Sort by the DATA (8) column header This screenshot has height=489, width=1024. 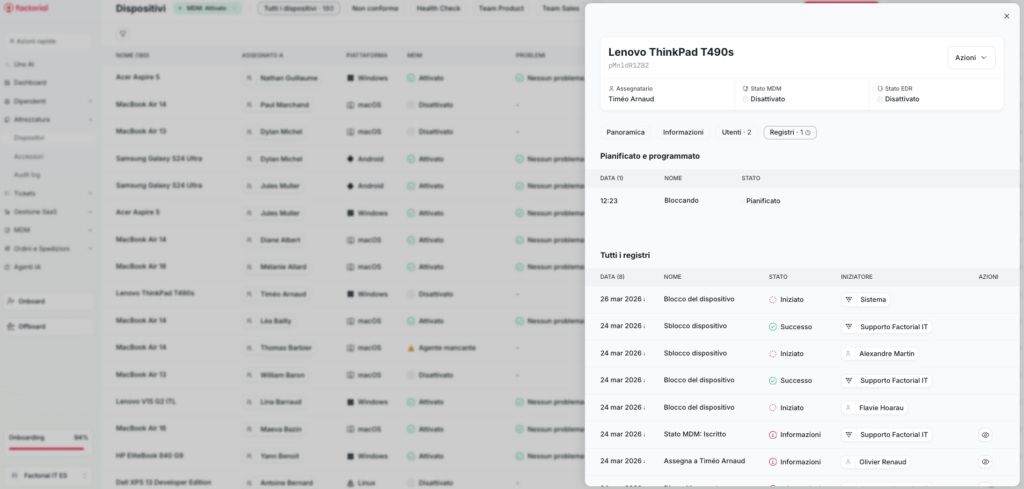point(612,276)
